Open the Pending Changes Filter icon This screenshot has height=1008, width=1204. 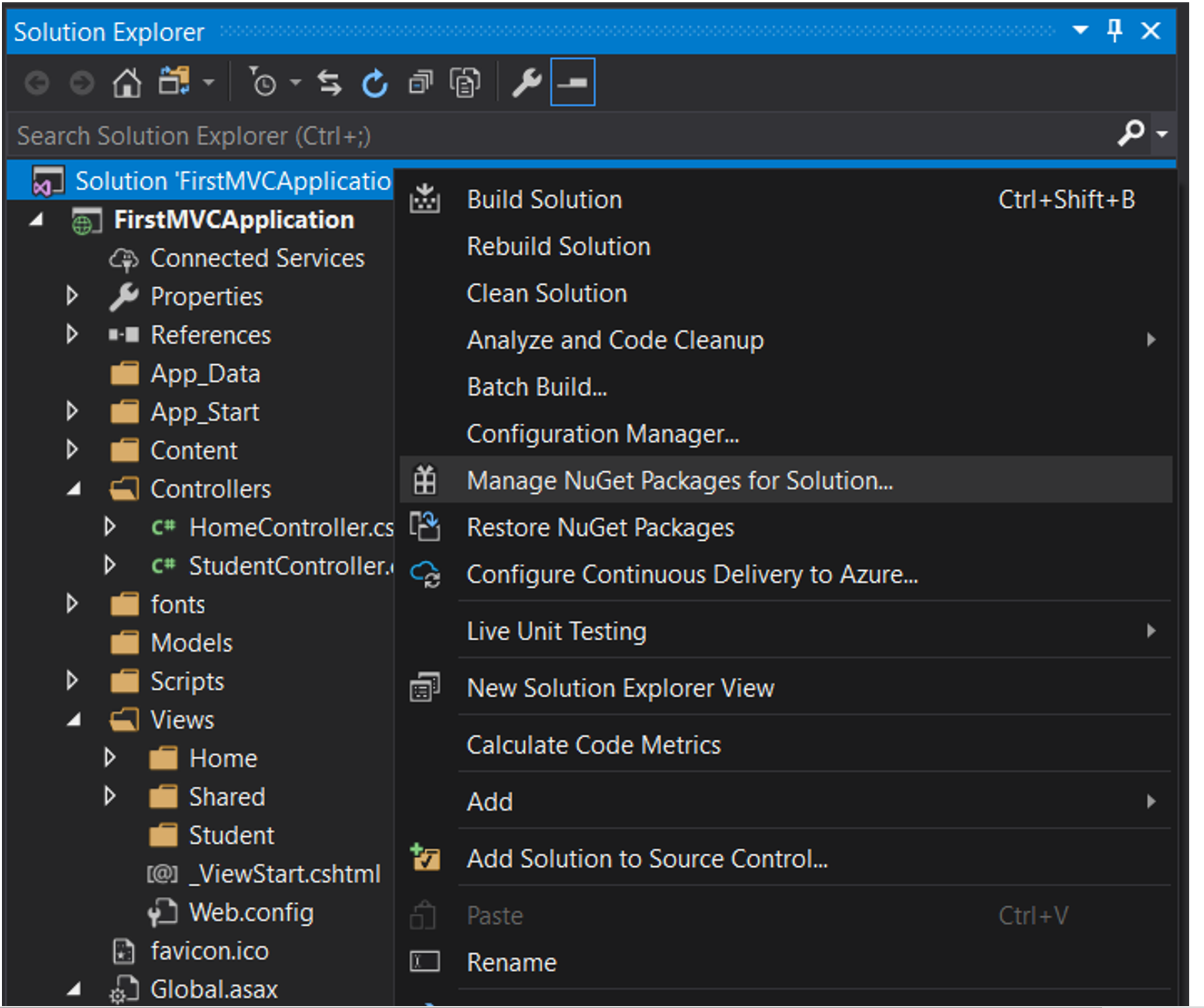pyautogui.click(x=264, y=83)
